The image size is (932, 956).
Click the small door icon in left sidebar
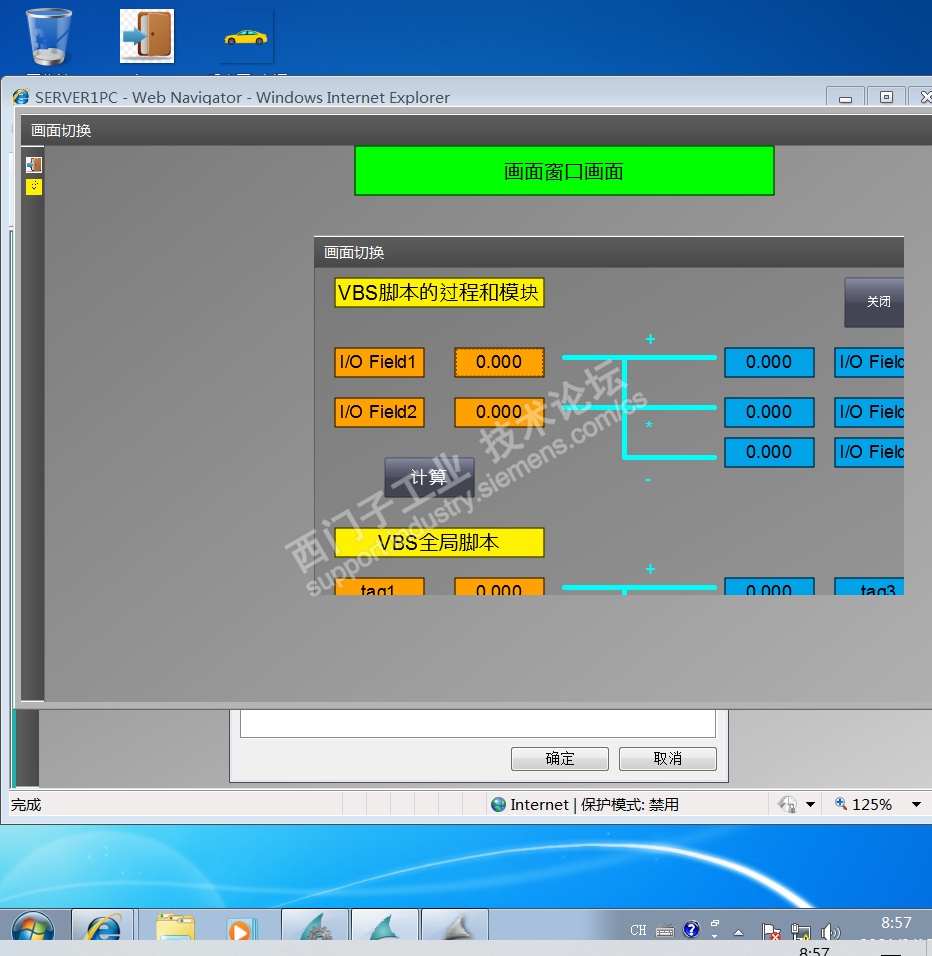click(x=34, y=165)
